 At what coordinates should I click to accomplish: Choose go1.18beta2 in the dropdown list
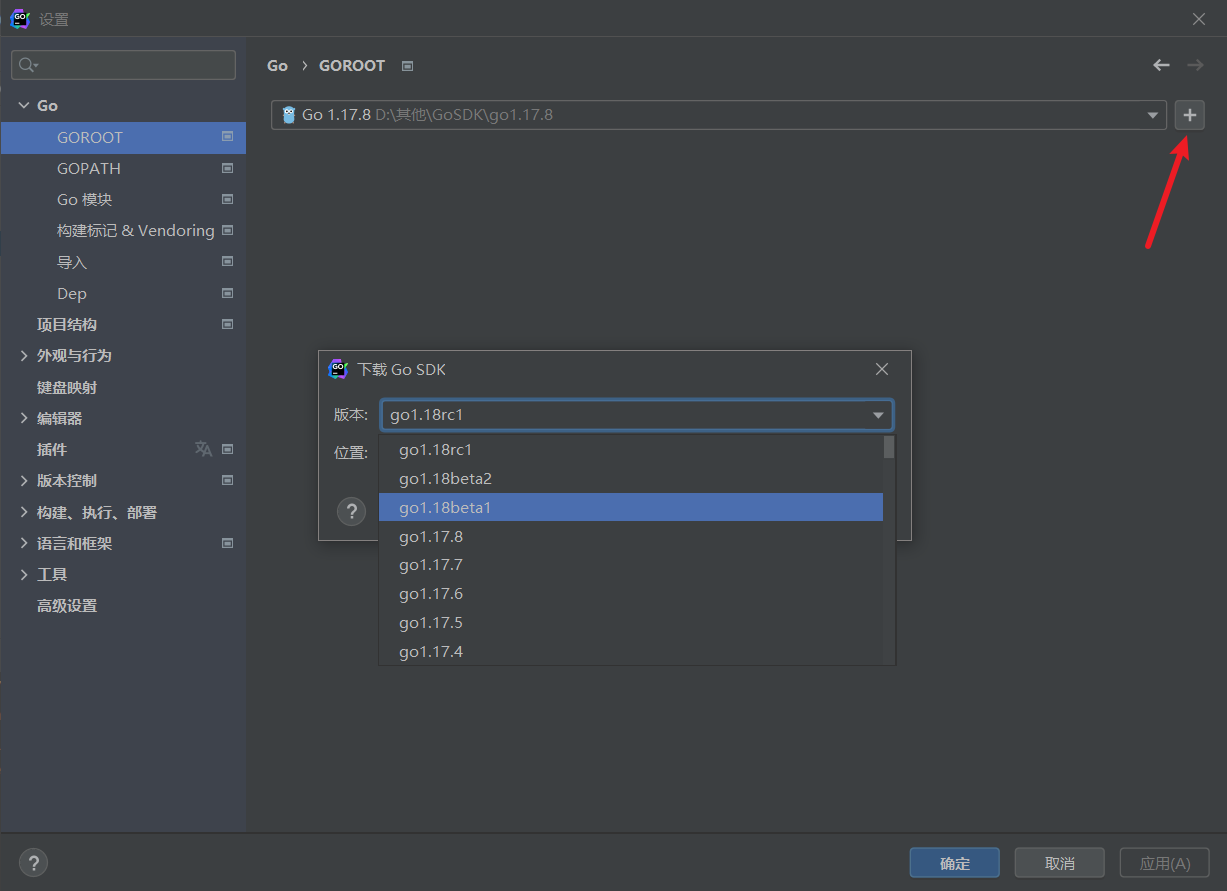point(445,479)
